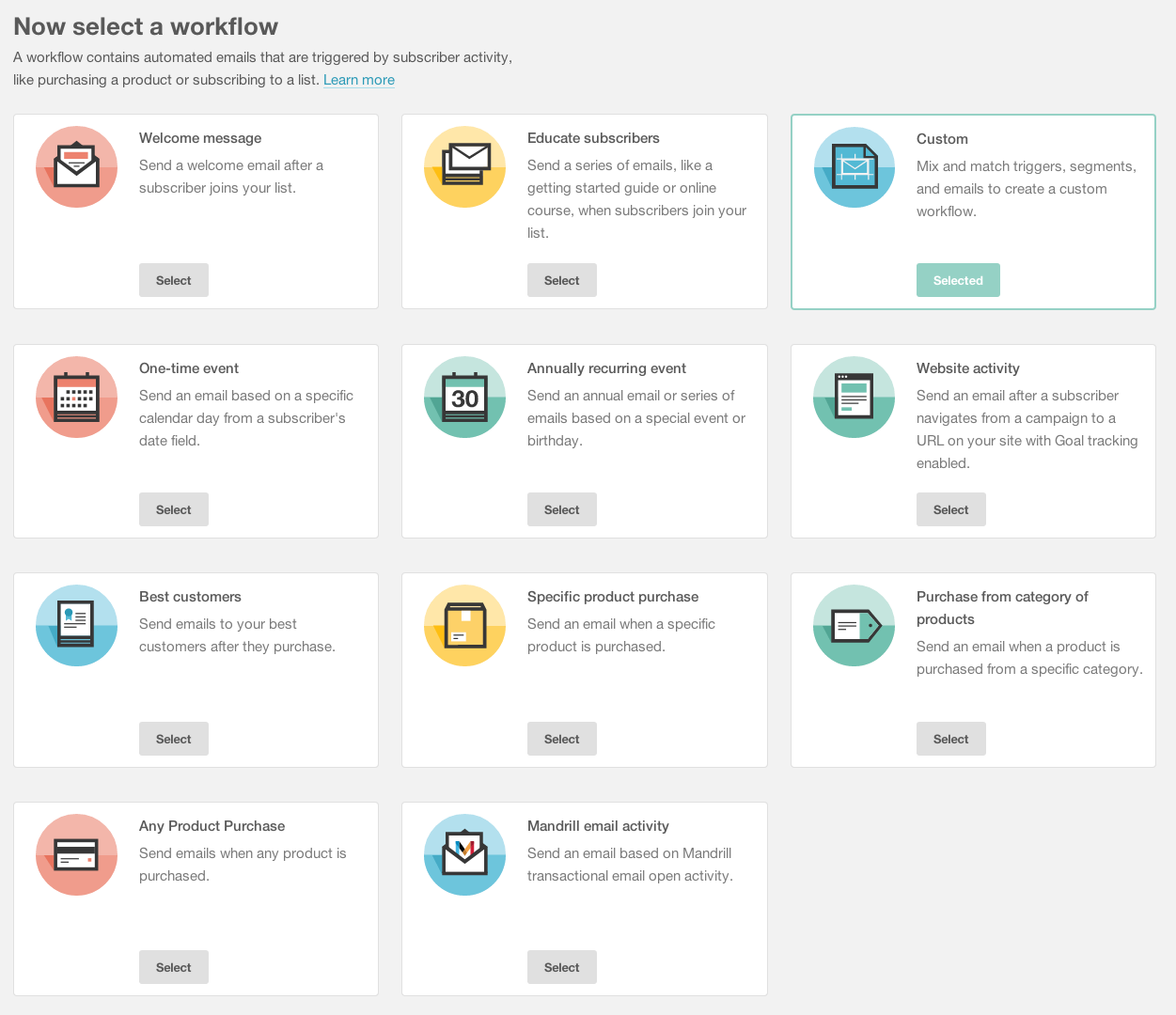
Task: Select the Welcome message workflow
Action: coord(174,280)
